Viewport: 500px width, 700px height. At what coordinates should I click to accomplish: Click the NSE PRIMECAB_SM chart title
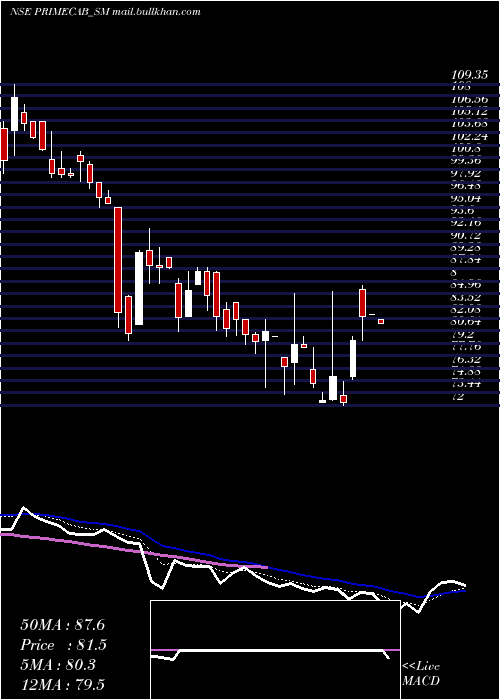(x=105, y=12)
